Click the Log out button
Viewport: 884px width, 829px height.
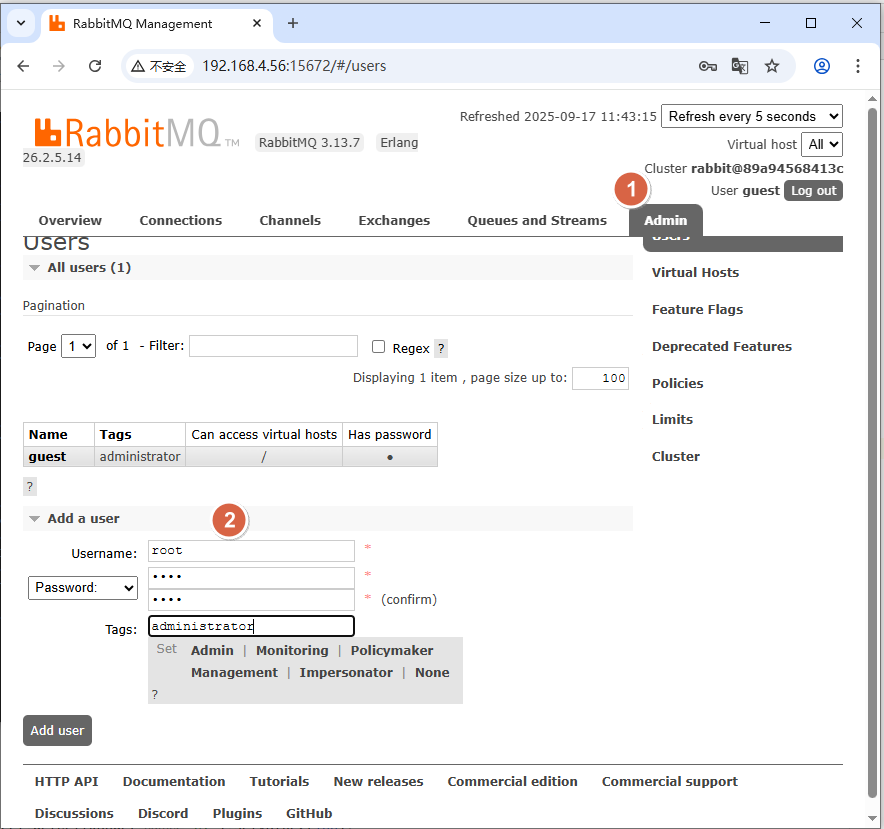click(x=813, y=191)
